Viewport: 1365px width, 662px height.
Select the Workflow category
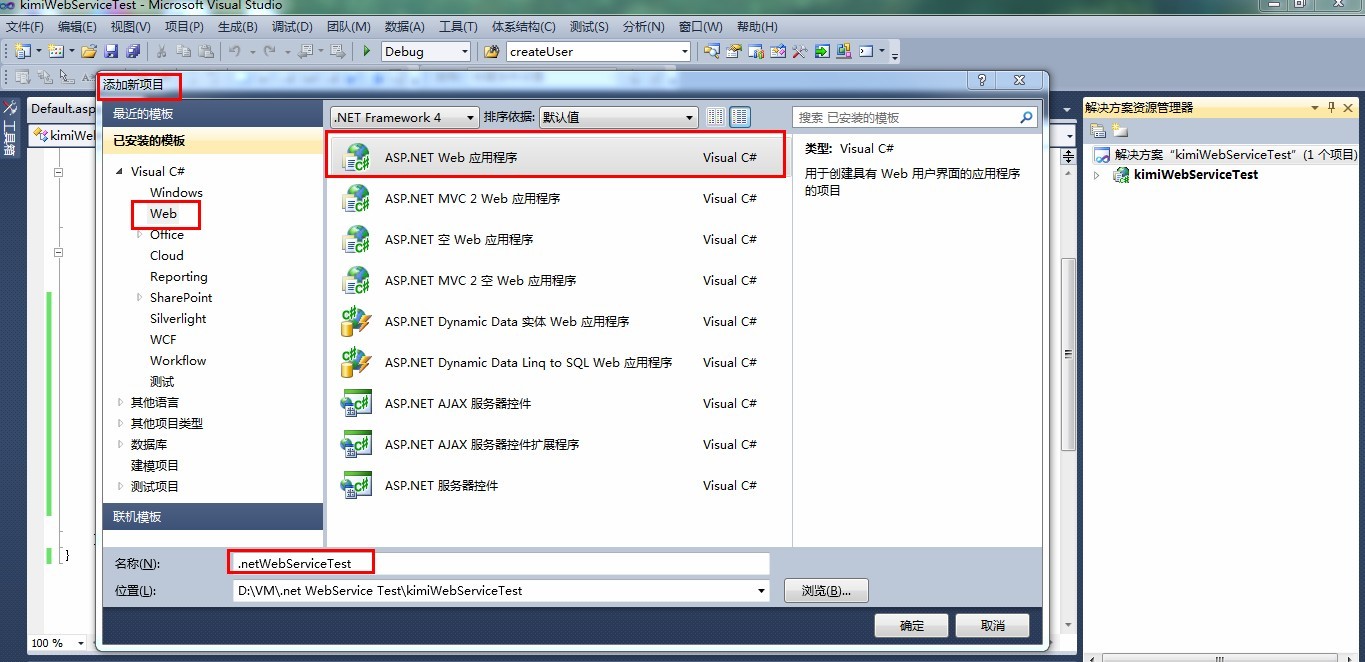click(x=178, y=360)
